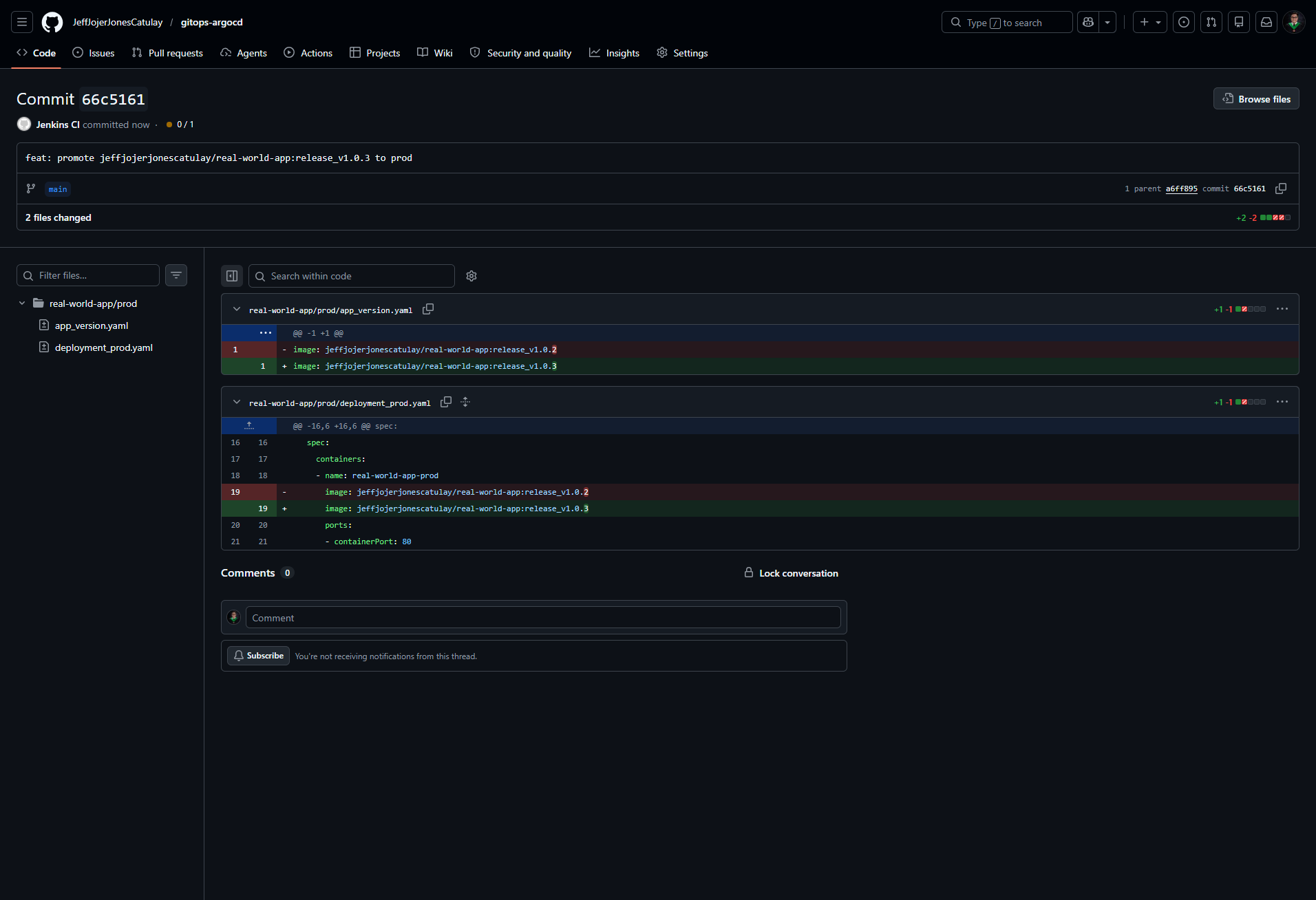The image size is (1316, 900).
Task: Copy path of app_version.yaml
Action: pyautogui.click(x=428, y=310)
